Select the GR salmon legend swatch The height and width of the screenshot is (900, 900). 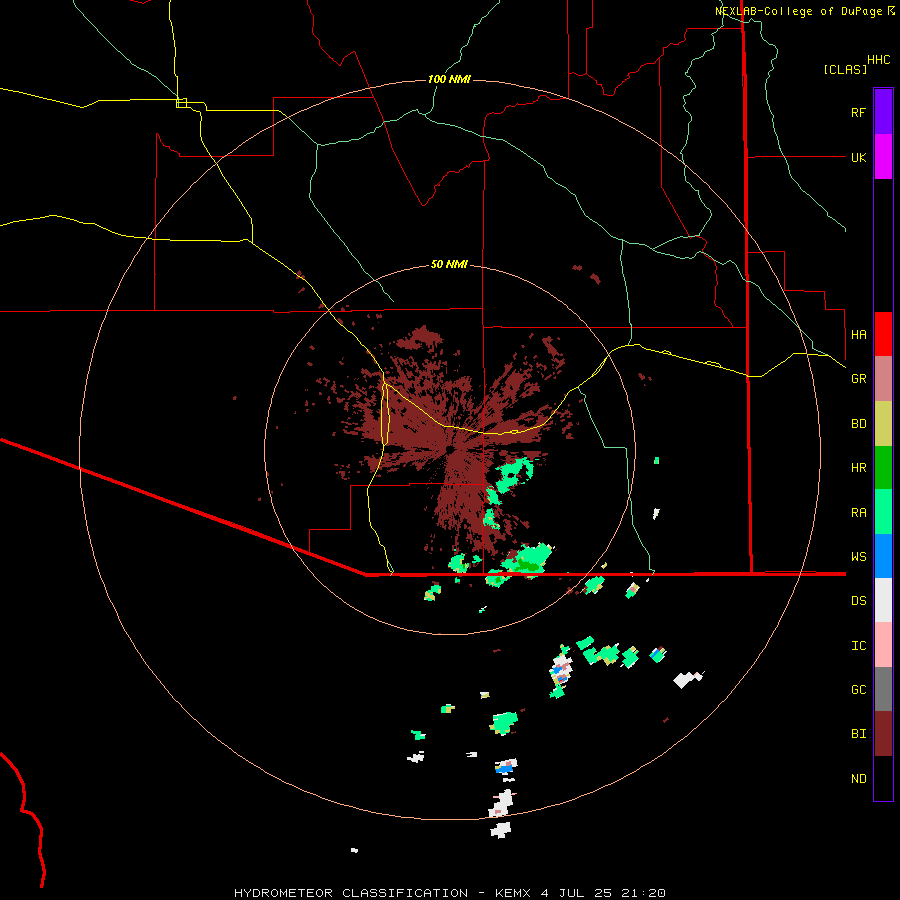[x=883, y=379]
